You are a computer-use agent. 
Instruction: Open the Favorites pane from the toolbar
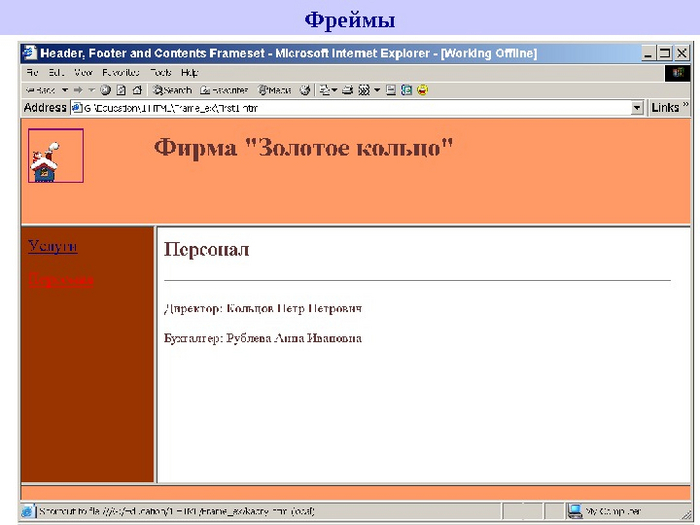[224, 90]
